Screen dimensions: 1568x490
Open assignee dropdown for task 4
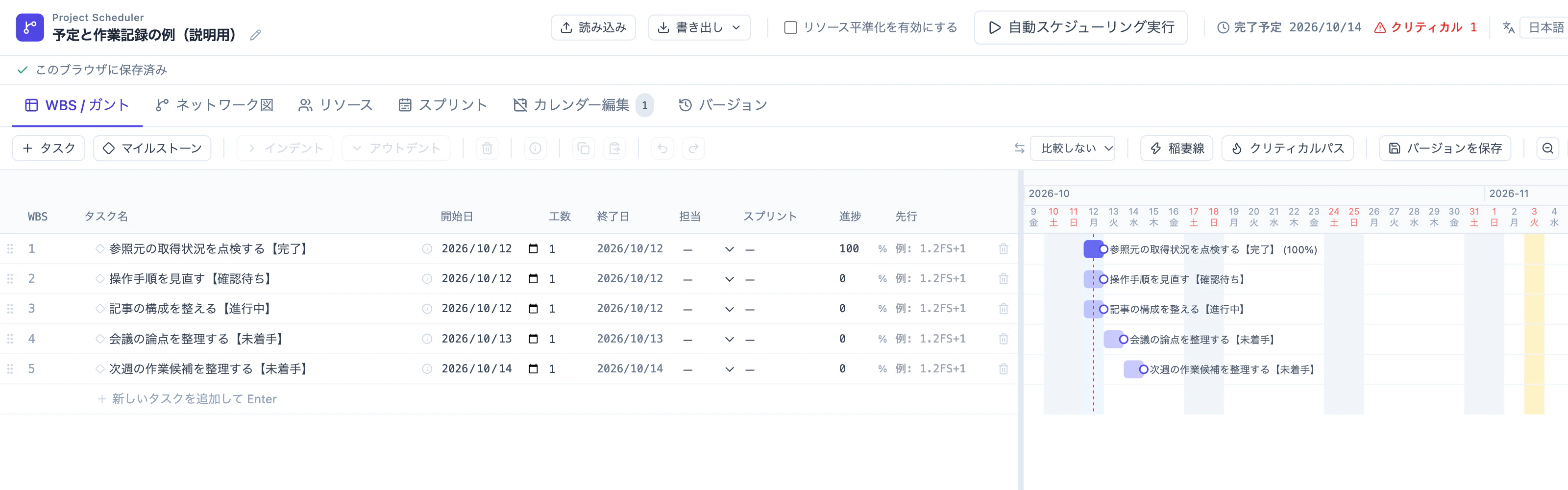[x=709, y=339]
